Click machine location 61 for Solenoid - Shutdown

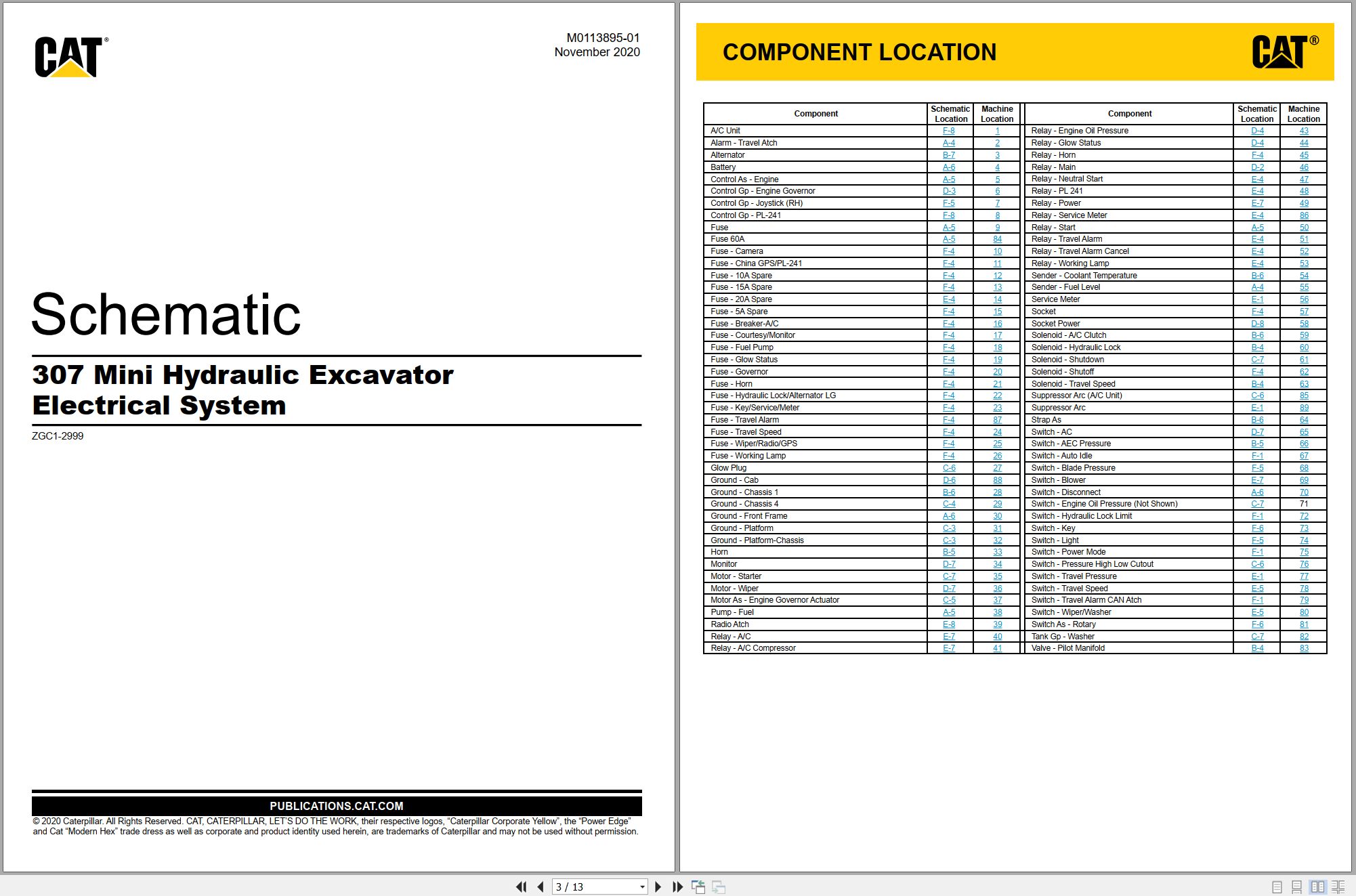click(x=1304, y=360)
